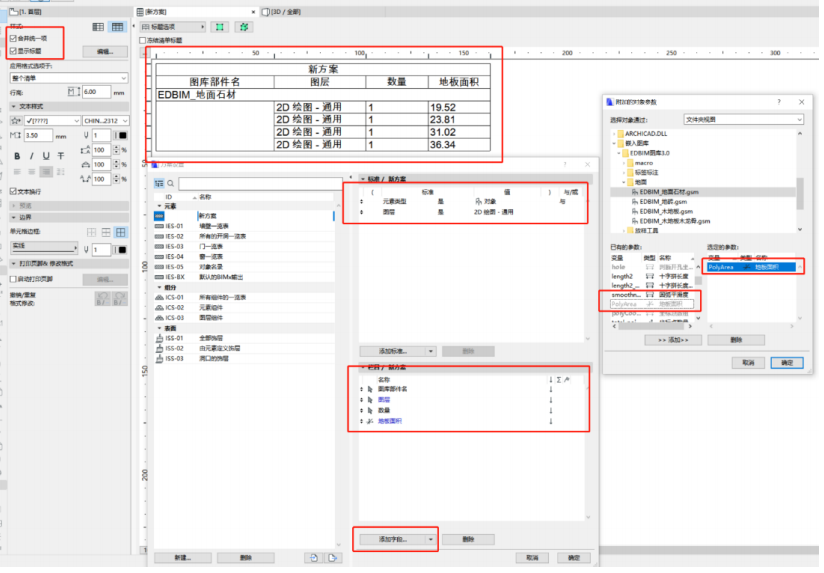The height and width of the screenshot is (573, 824).
Task: Open the border line type dropdown 实线
Action: click(44, 248)
